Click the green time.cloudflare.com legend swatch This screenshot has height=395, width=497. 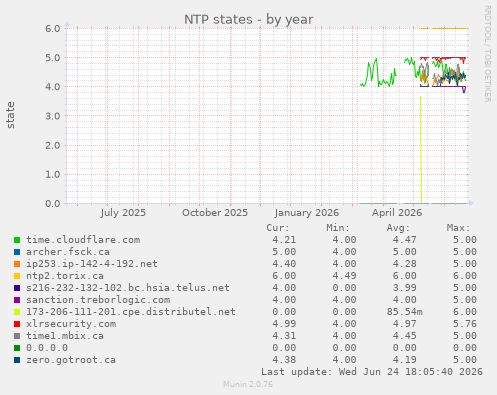[17, 240]
